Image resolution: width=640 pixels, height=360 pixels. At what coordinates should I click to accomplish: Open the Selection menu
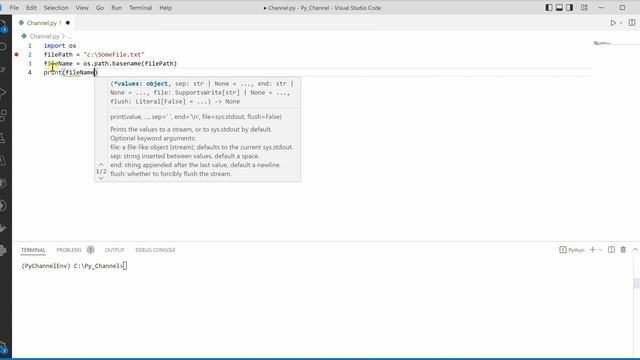[56, 8]
